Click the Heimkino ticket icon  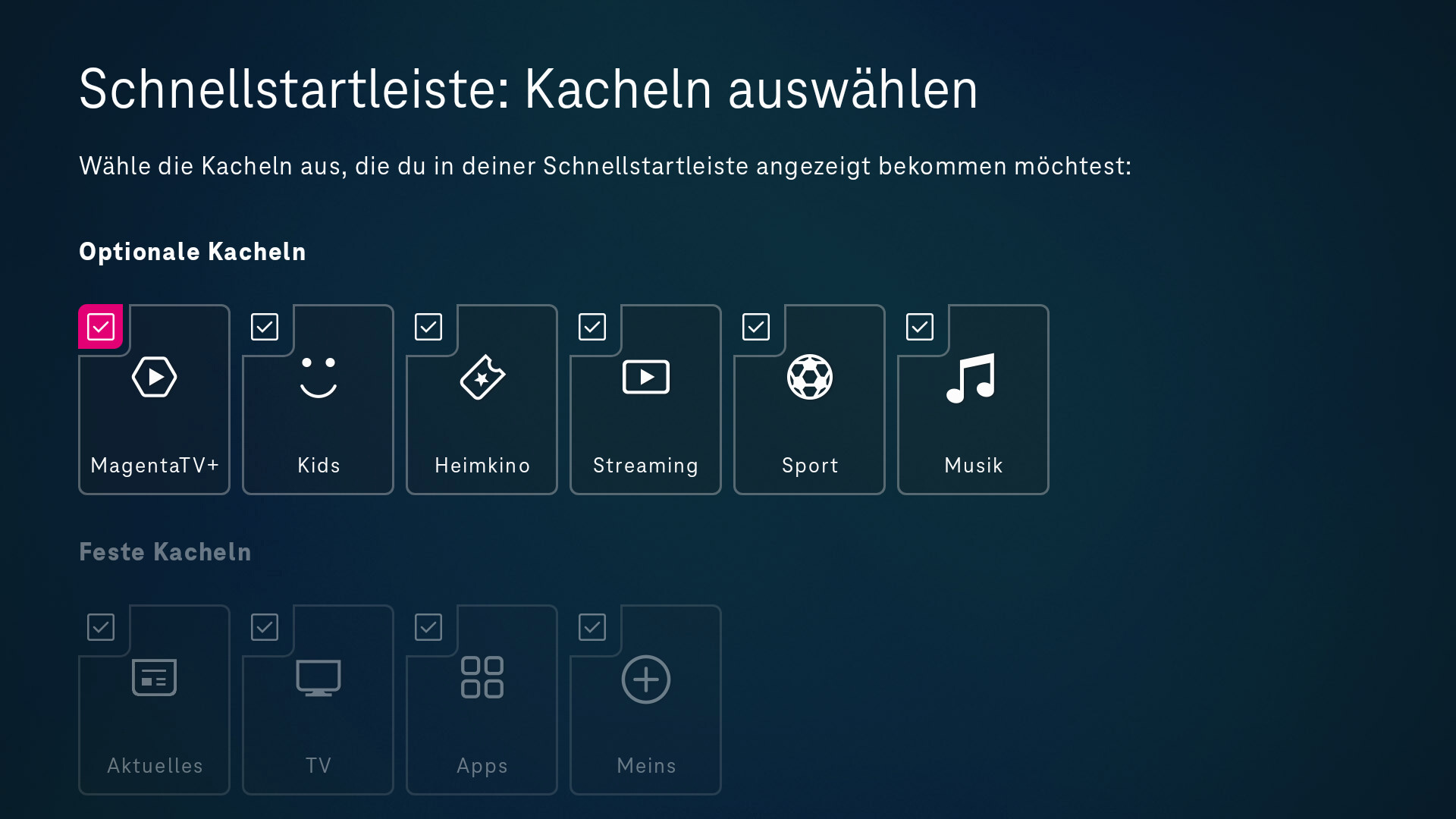point(482,377)
